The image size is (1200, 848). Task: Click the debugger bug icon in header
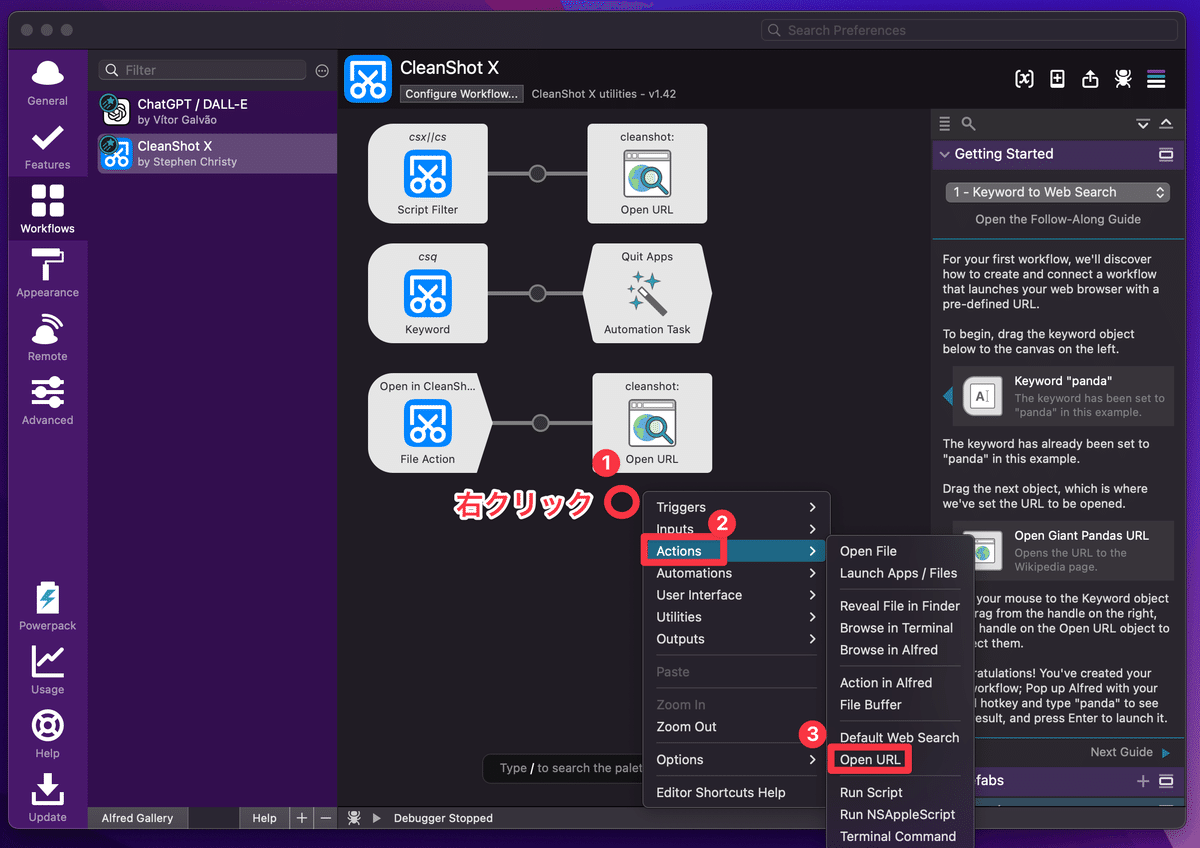click(1123, 79)
